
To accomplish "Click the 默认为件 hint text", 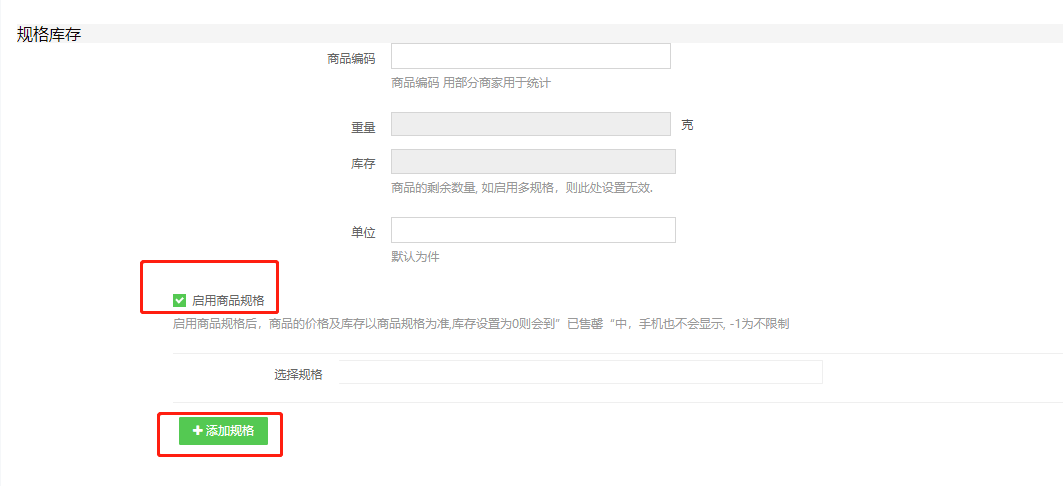I will click(416, 258).
